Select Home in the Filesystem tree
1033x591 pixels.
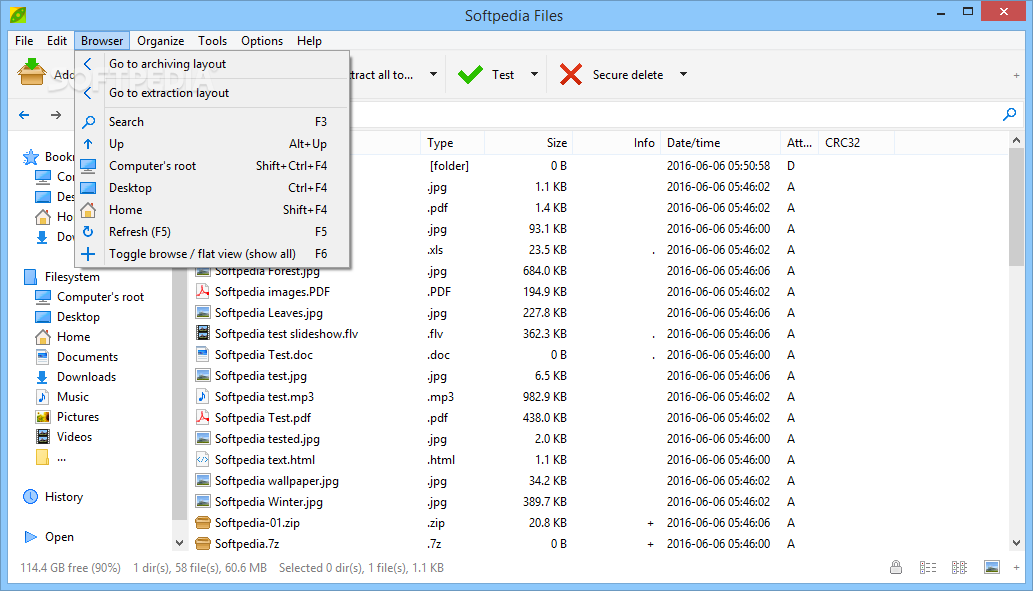click(x=73, y=337)
